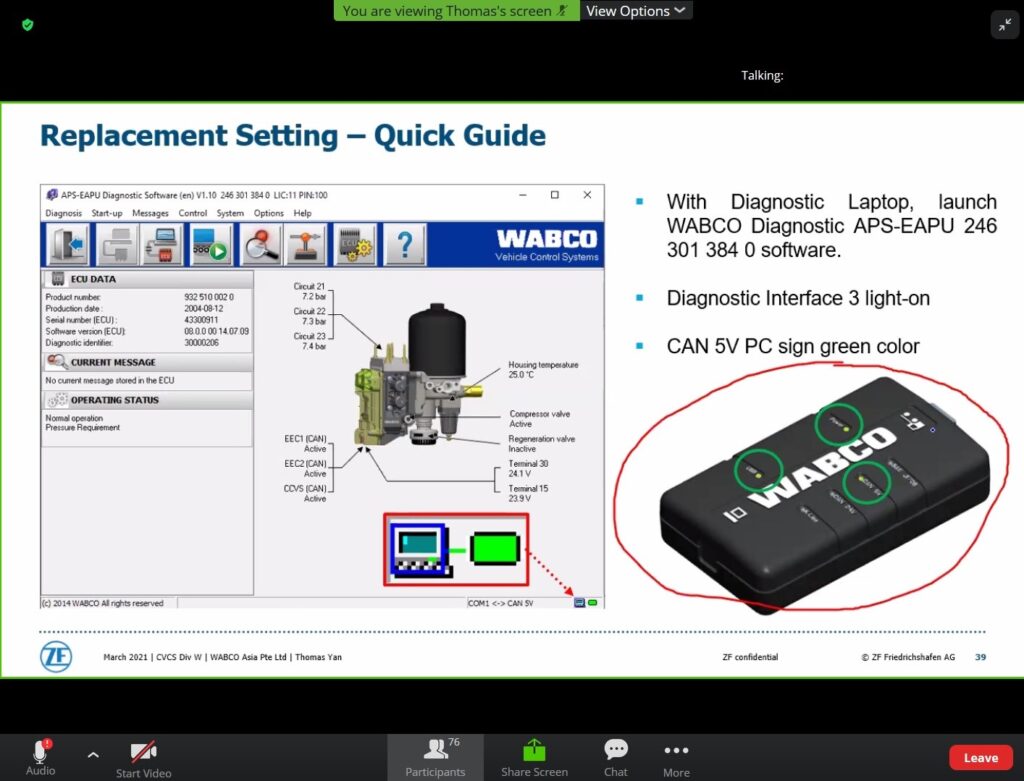The width and height of the screenshot is (1024, 781).
Task: Click the large green ECU connection graphic
Action: [x=495, y=549]
